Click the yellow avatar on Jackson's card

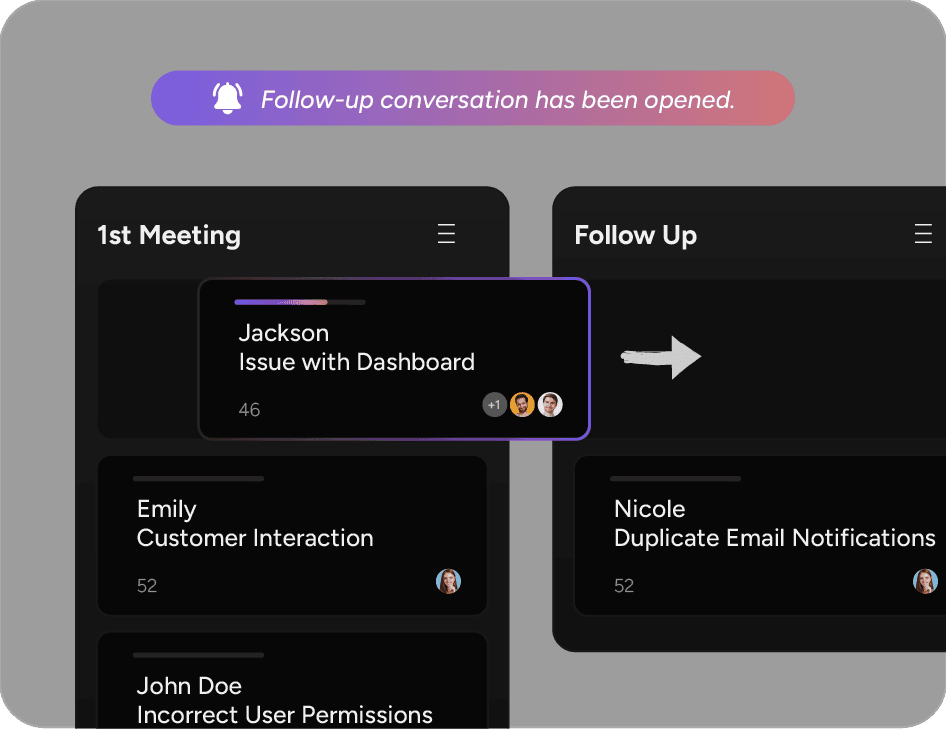pos(522,404)
